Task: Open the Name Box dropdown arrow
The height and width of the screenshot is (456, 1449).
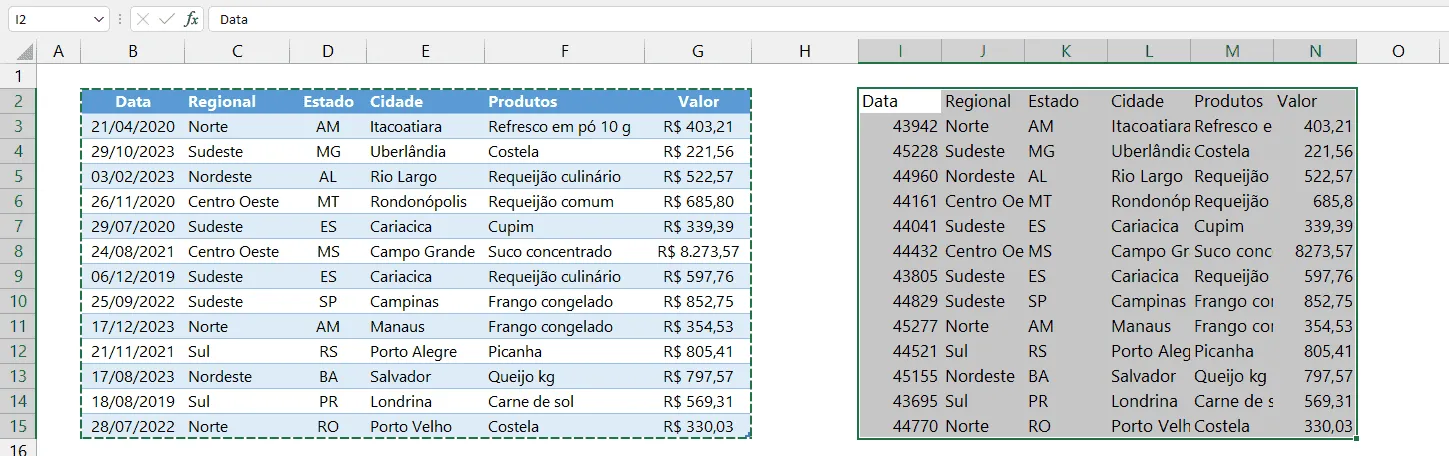Action: click(x=98, y=19)
